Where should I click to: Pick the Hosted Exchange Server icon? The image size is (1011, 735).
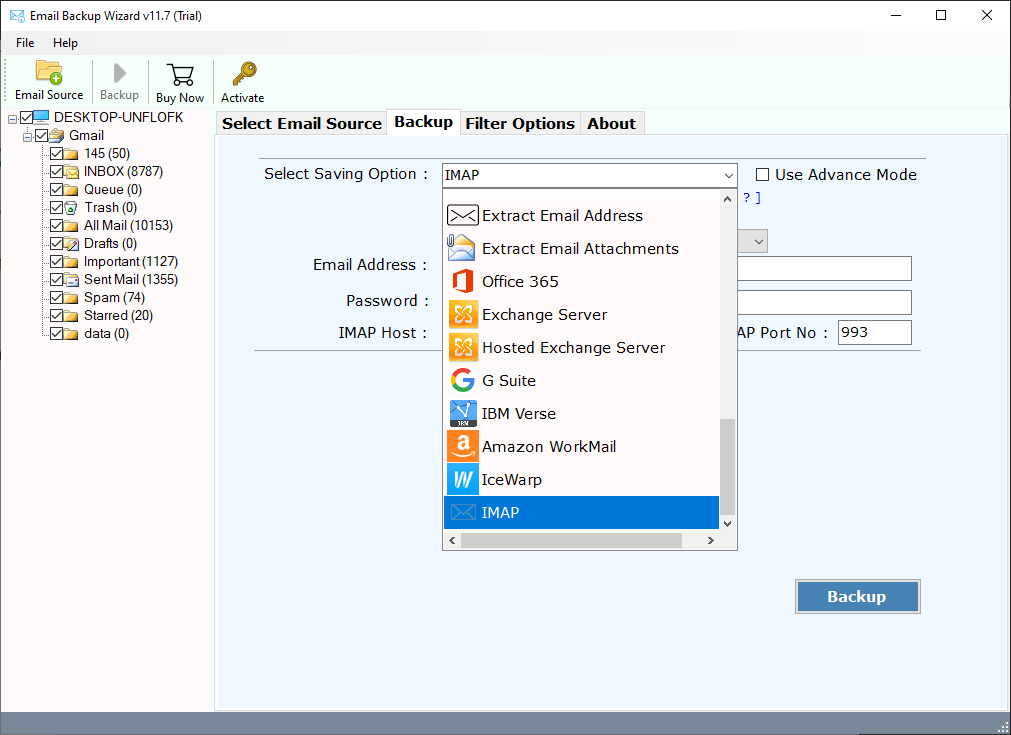[x=462, y=348]
